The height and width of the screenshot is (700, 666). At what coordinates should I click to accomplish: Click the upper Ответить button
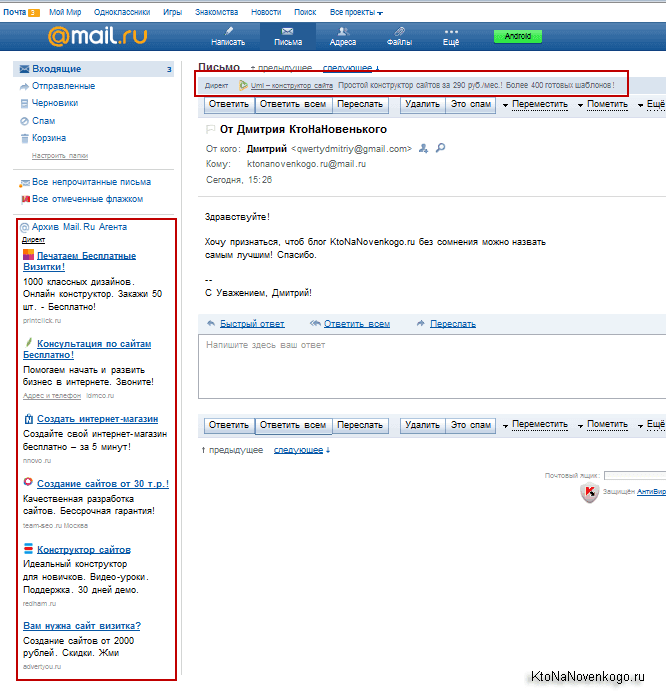[x=229, y=104]
